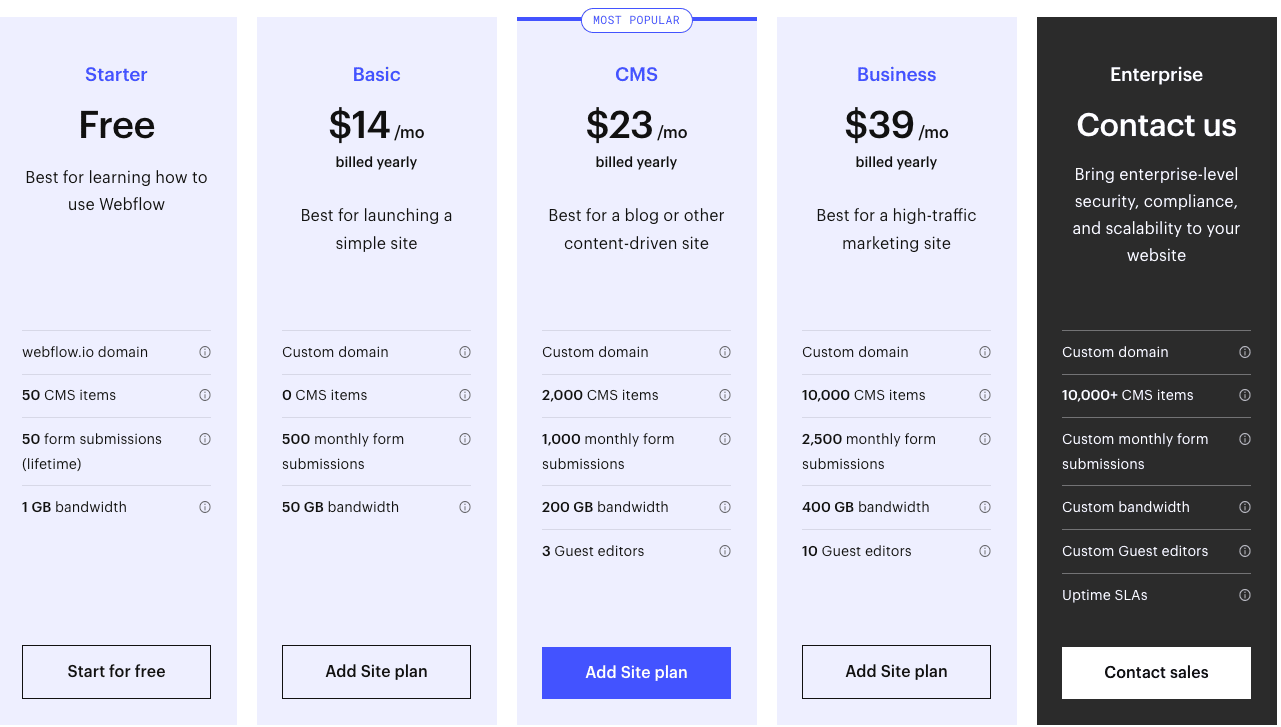Click info icon beside 400 GB bandwidth
1281x727 pixels.
(985, 507)
